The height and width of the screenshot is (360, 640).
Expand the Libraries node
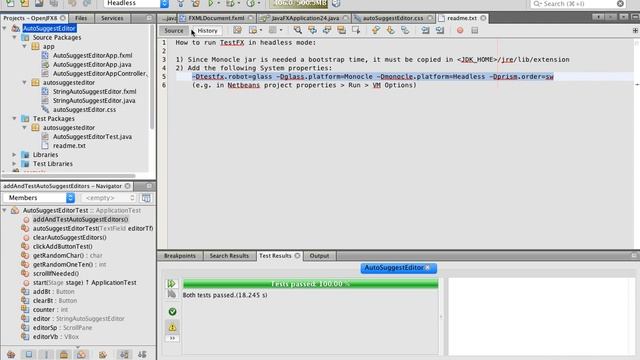14,155
